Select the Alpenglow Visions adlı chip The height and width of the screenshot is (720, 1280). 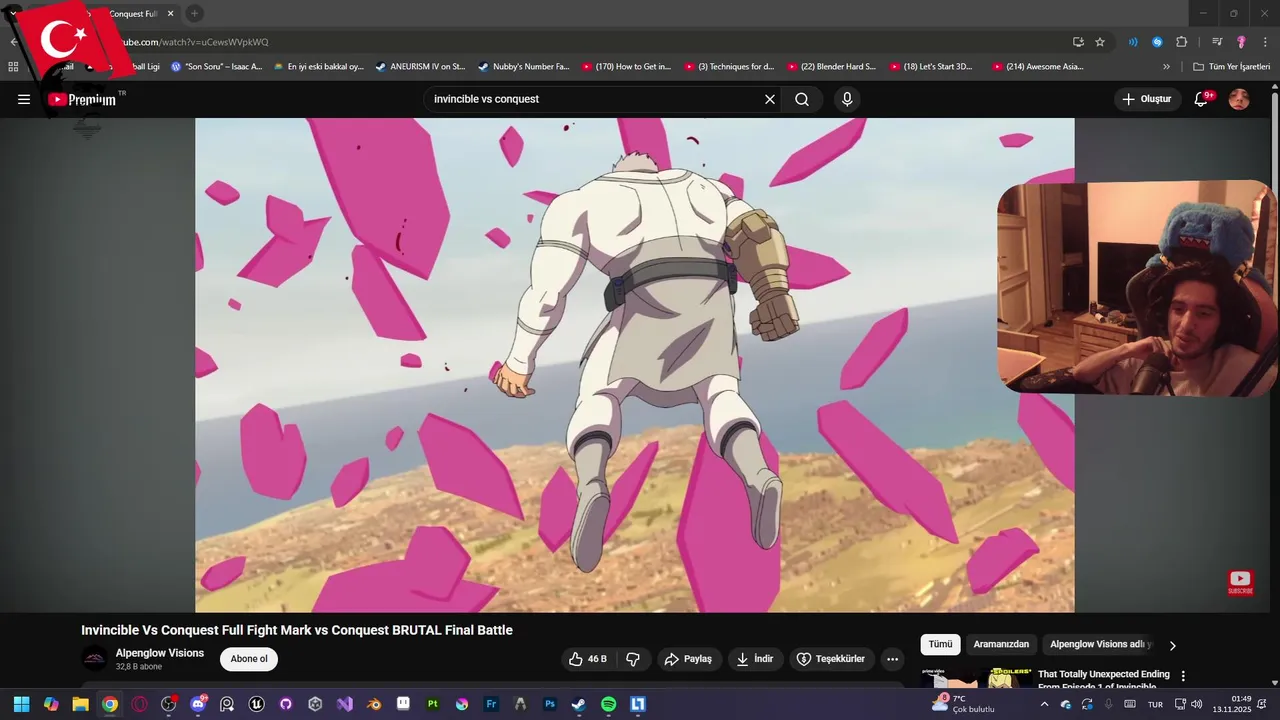[1099, 645]
